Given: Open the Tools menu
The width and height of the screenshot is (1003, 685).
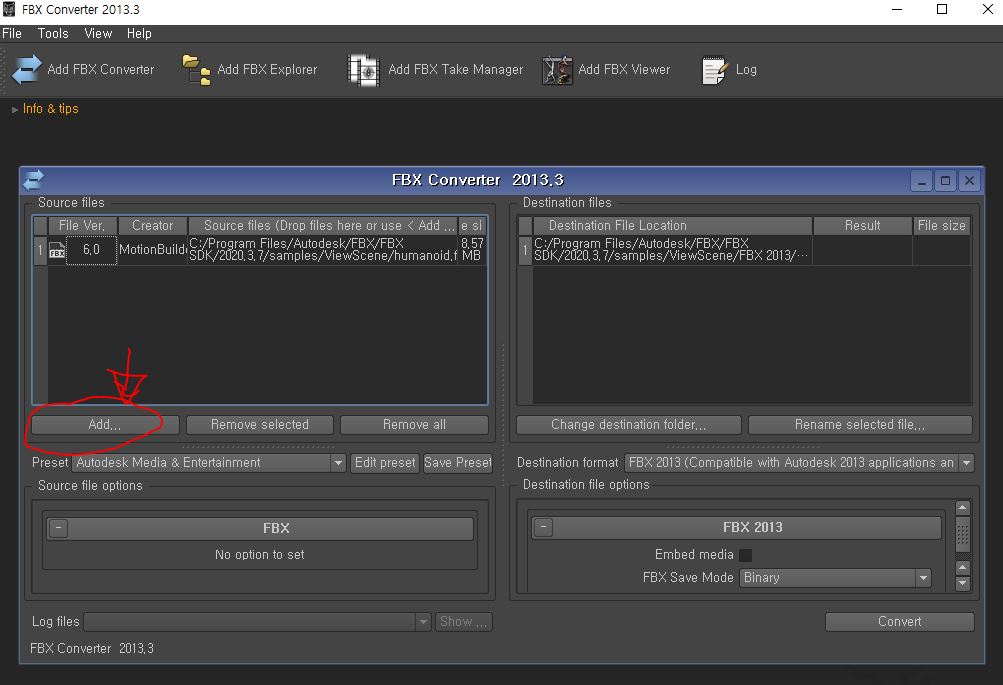Looking at the screenshot, I should 53,33.
